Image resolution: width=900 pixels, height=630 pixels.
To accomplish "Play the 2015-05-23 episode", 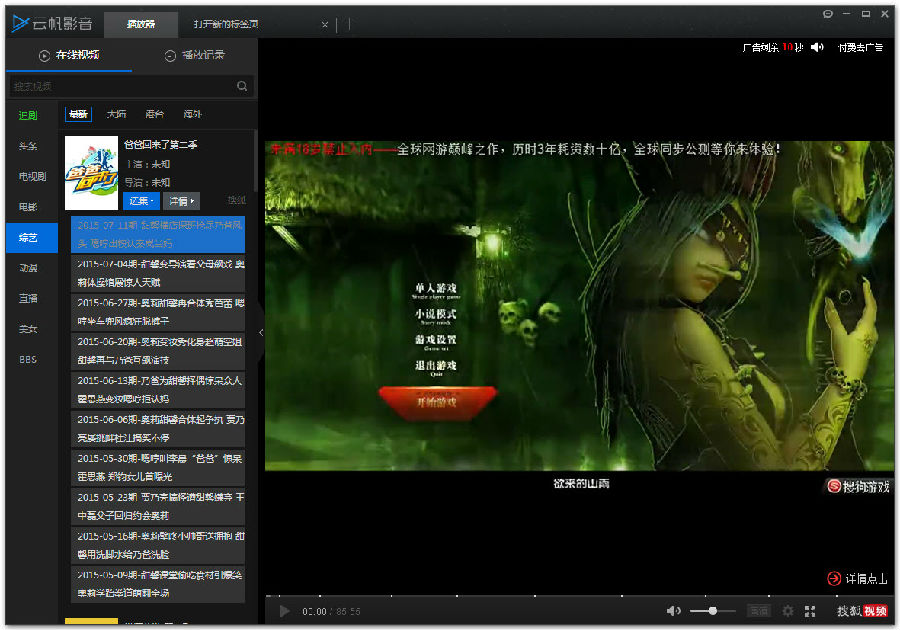I will (158, 506).
